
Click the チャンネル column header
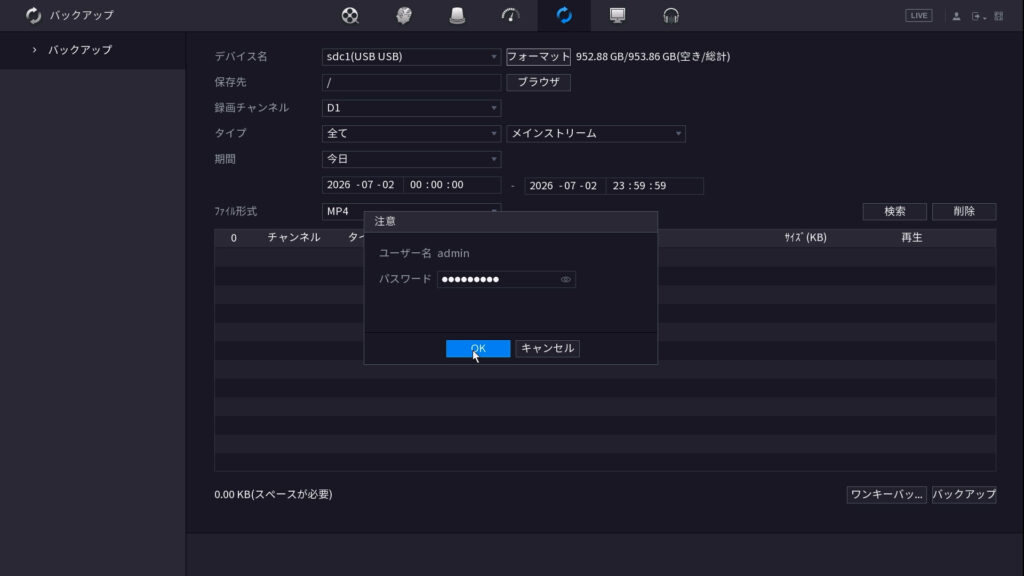(294, 238)
